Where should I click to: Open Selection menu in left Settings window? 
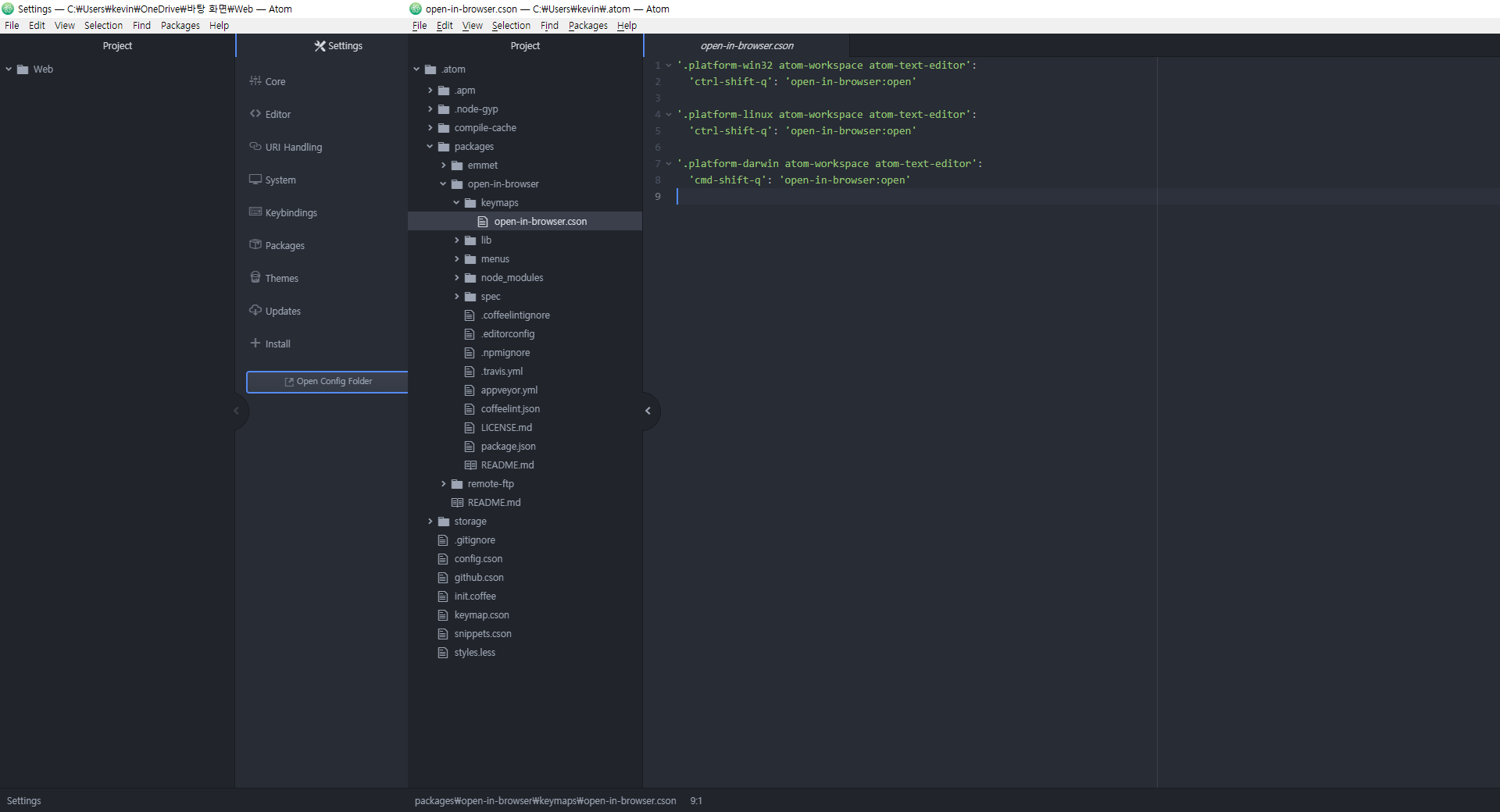pyautogui.click(x=103, y=26)
